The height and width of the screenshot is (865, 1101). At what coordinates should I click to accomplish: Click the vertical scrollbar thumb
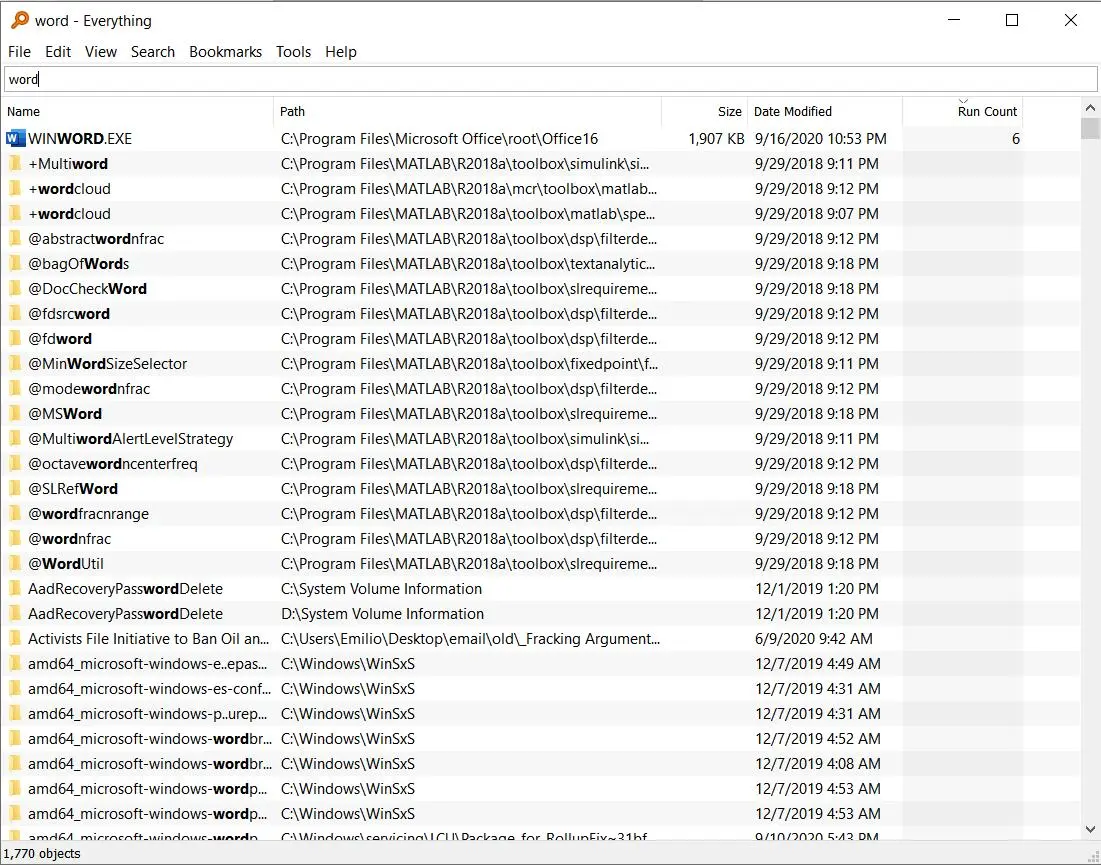pos(1090,128)
